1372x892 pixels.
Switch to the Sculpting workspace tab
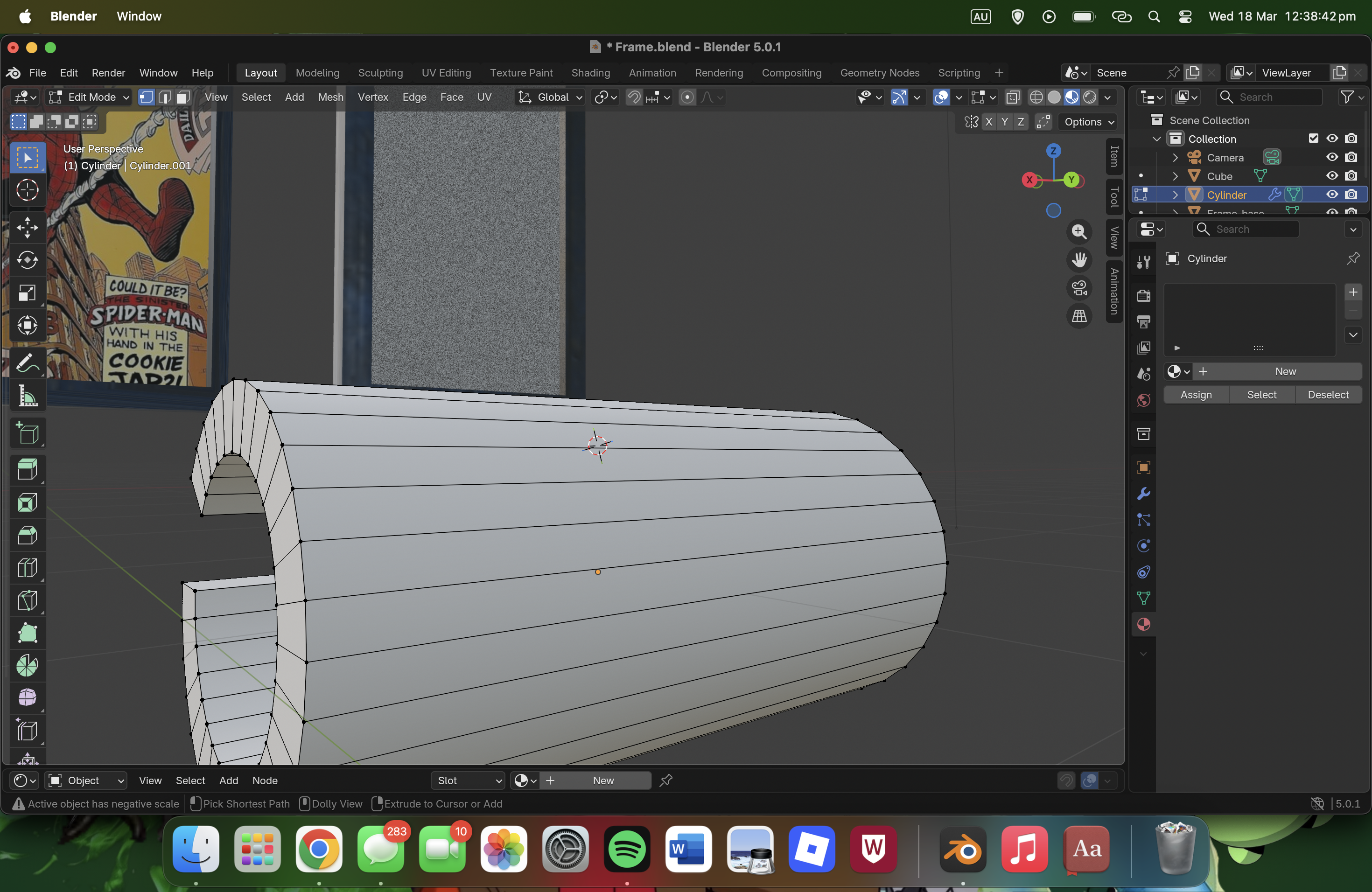(x=380, y=73)
